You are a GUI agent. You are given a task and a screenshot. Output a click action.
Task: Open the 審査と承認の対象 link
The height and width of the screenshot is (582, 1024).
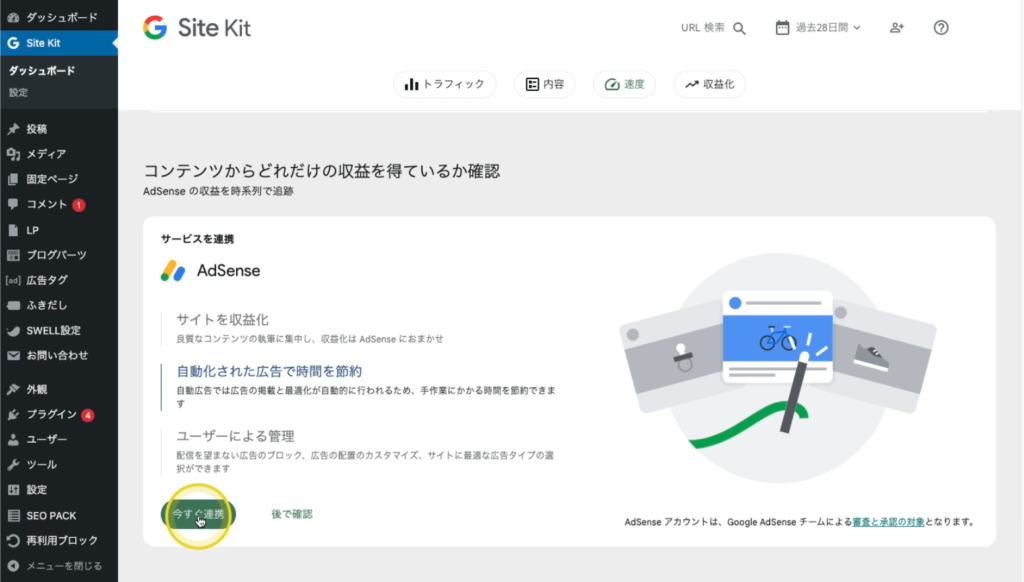887,520
